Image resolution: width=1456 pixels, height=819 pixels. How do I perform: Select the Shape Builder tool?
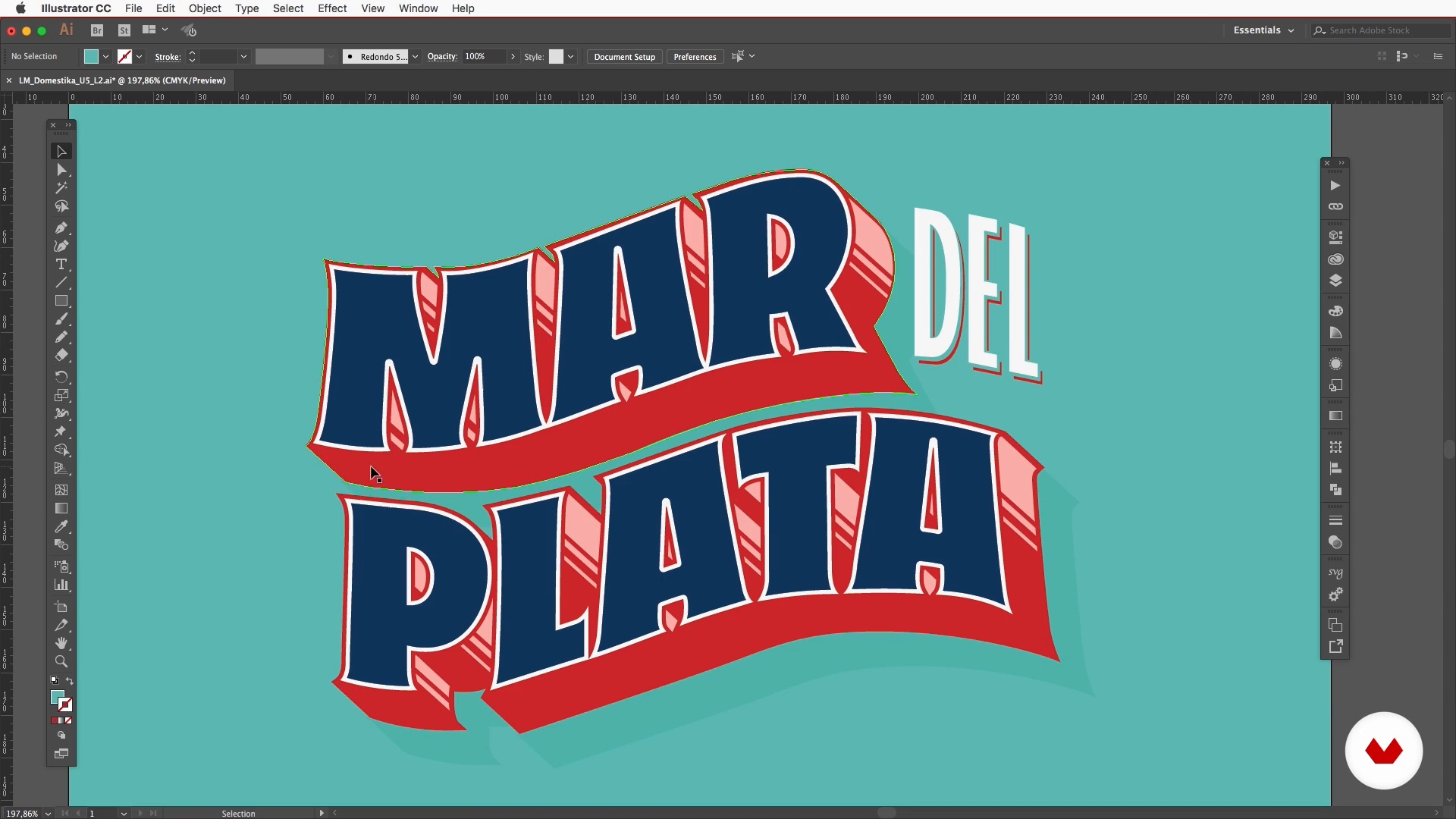pyautogui.click(x=61, y=450)
